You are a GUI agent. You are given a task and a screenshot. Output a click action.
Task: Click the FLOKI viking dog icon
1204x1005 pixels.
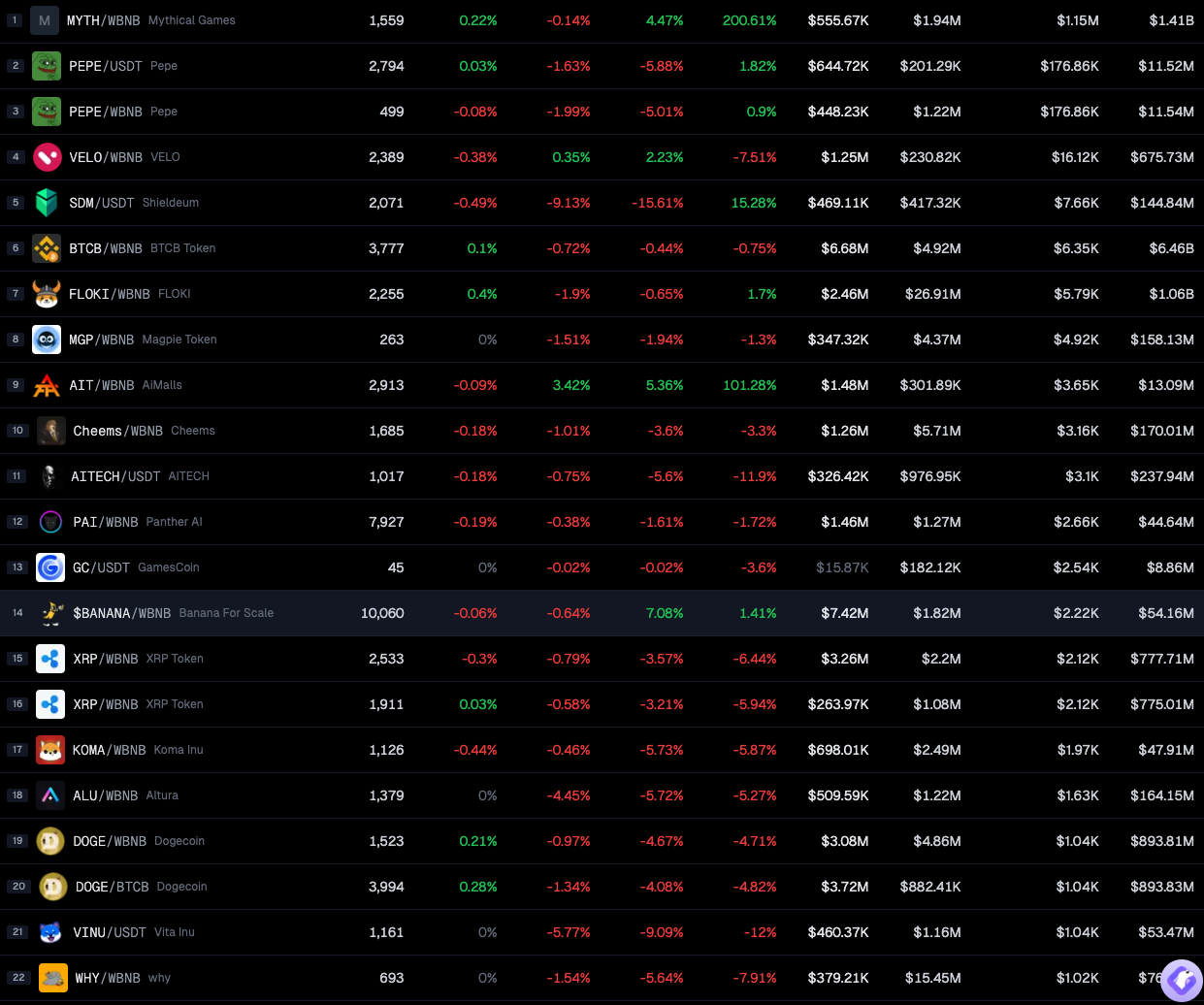(47, 294)
